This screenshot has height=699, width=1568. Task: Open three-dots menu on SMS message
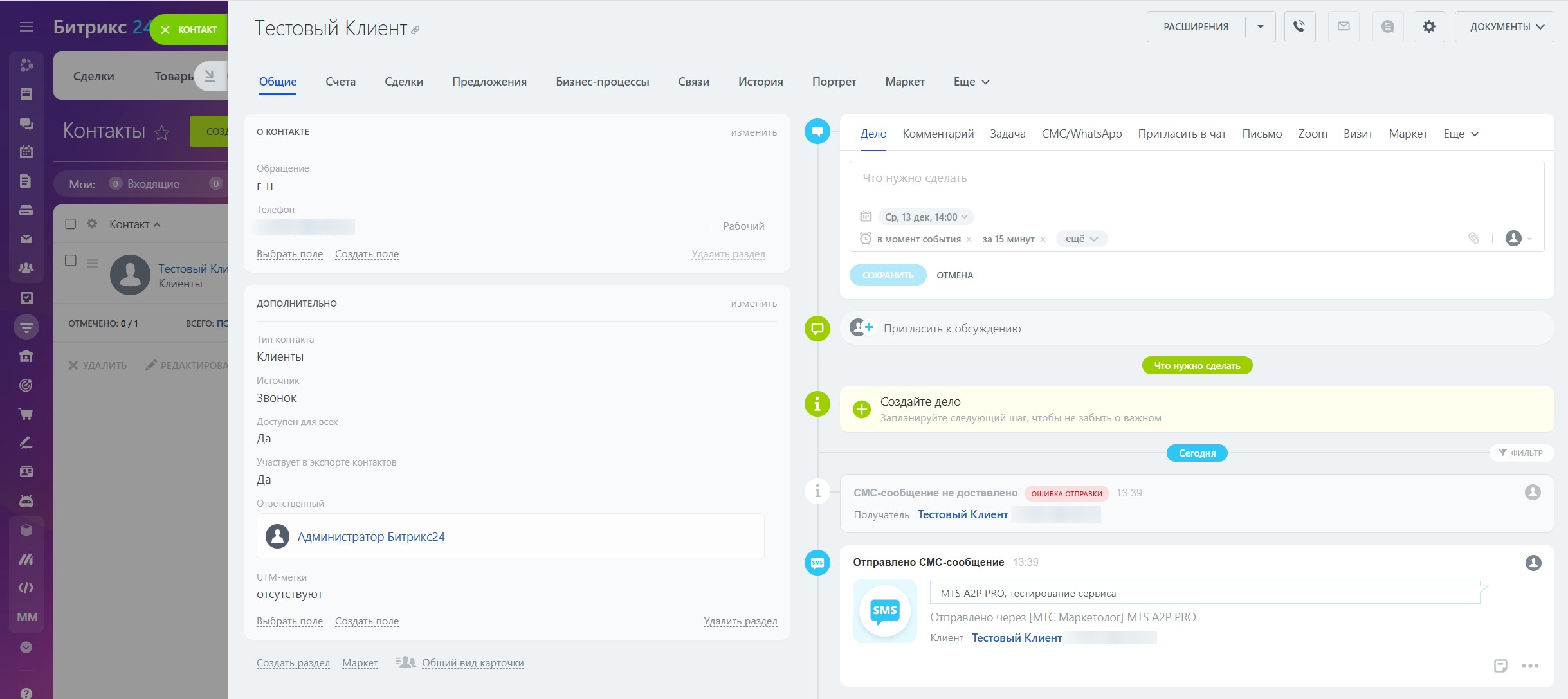pos(1530,666)
